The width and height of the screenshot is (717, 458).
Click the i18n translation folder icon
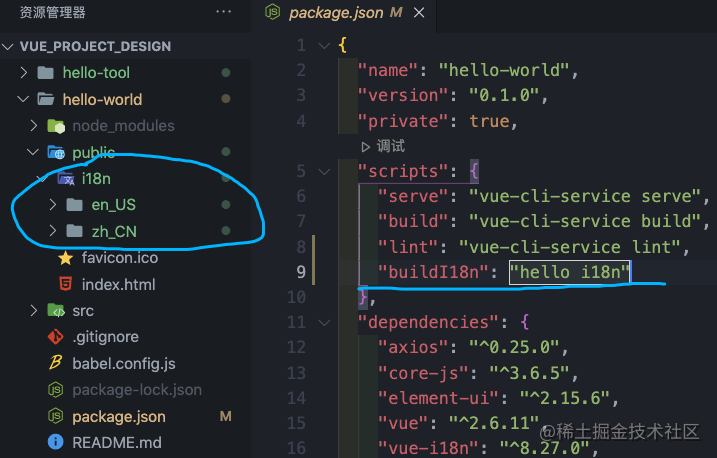click(65, 179)
